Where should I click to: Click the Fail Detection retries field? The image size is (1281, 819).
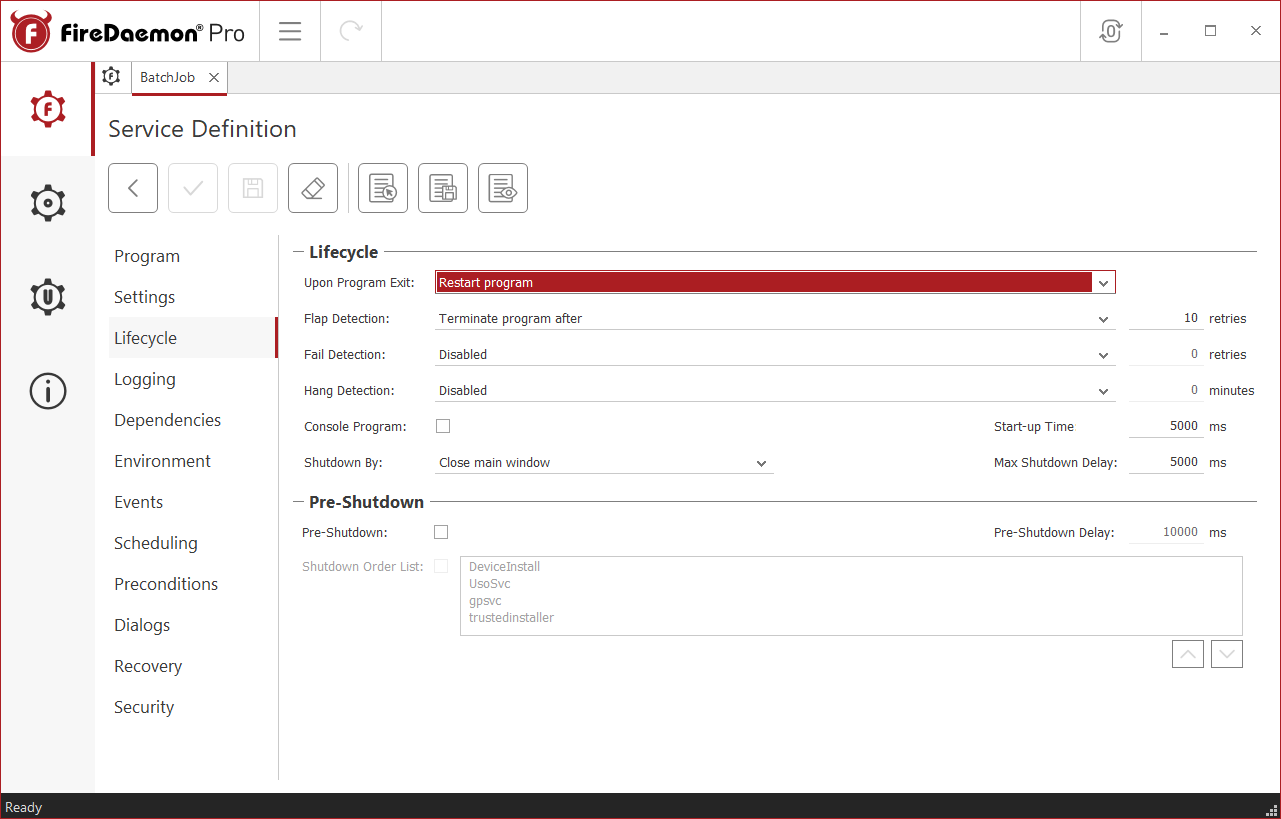tap(1166, 355)
